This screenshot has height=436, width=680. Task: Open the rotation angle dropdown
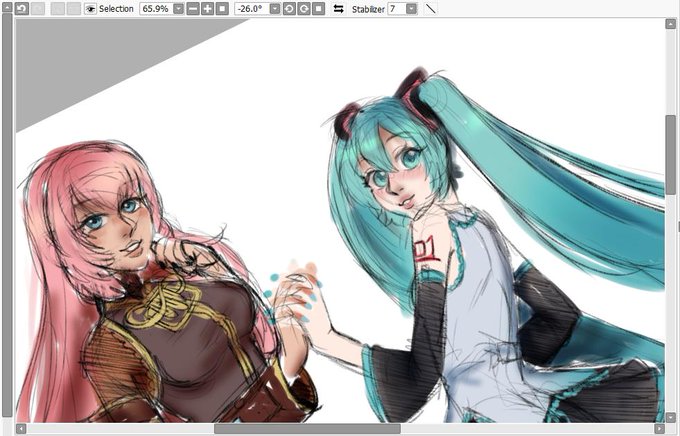275,9
